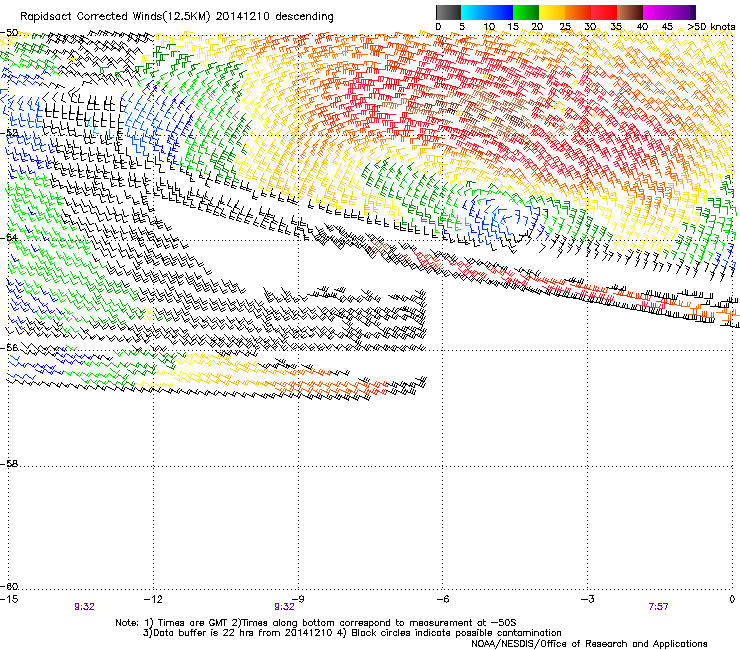Image resolution: width=740 pixels, height=650 pixels.
Task: Select the dark purple 45-50 knots legend segment
Action: point(682,12)
